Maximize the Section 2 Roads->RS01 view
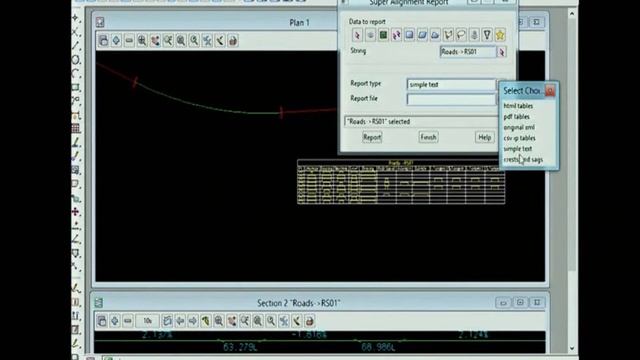 520,302
